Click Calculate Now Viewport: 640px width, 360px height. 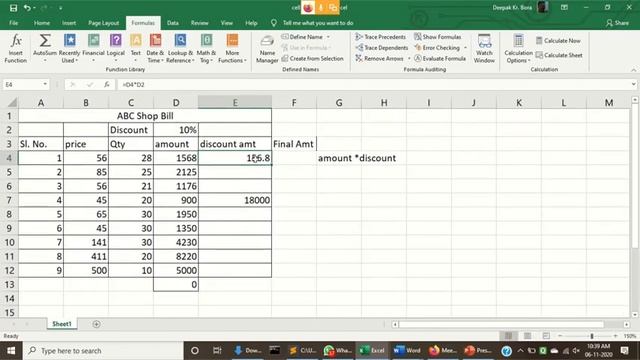click(558, 40)
